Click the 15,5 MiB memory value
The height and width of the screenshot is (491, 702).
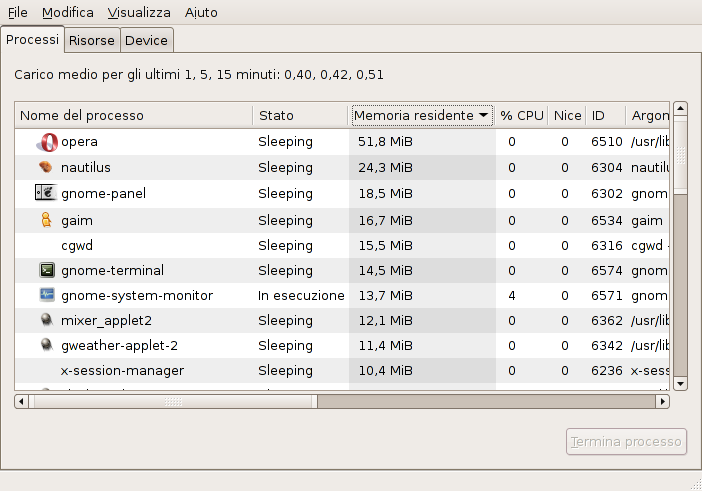pos(385,246)
